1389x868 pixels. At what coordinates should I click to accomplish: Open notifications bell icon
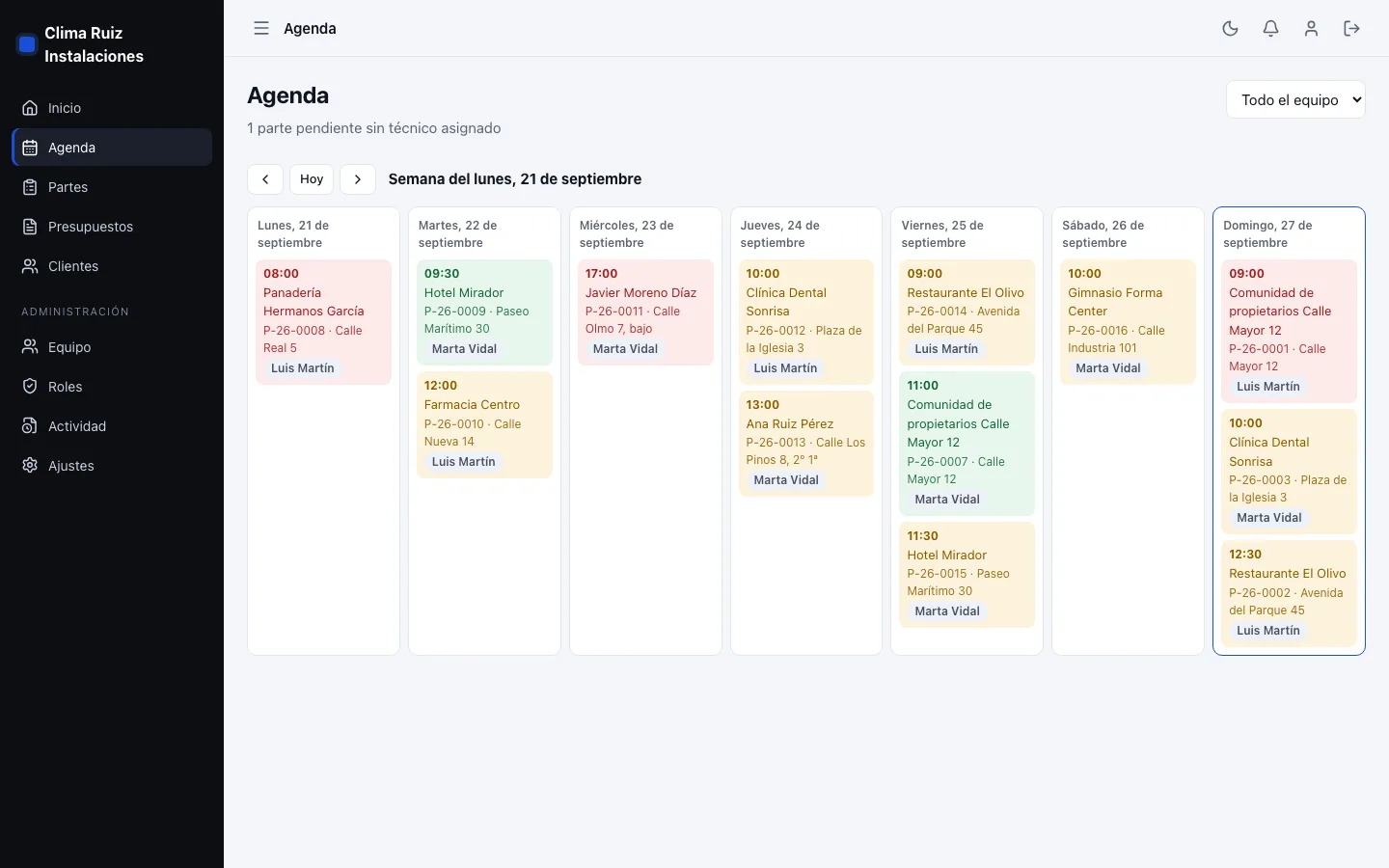pyautogui.click(x=1270, y=28)
